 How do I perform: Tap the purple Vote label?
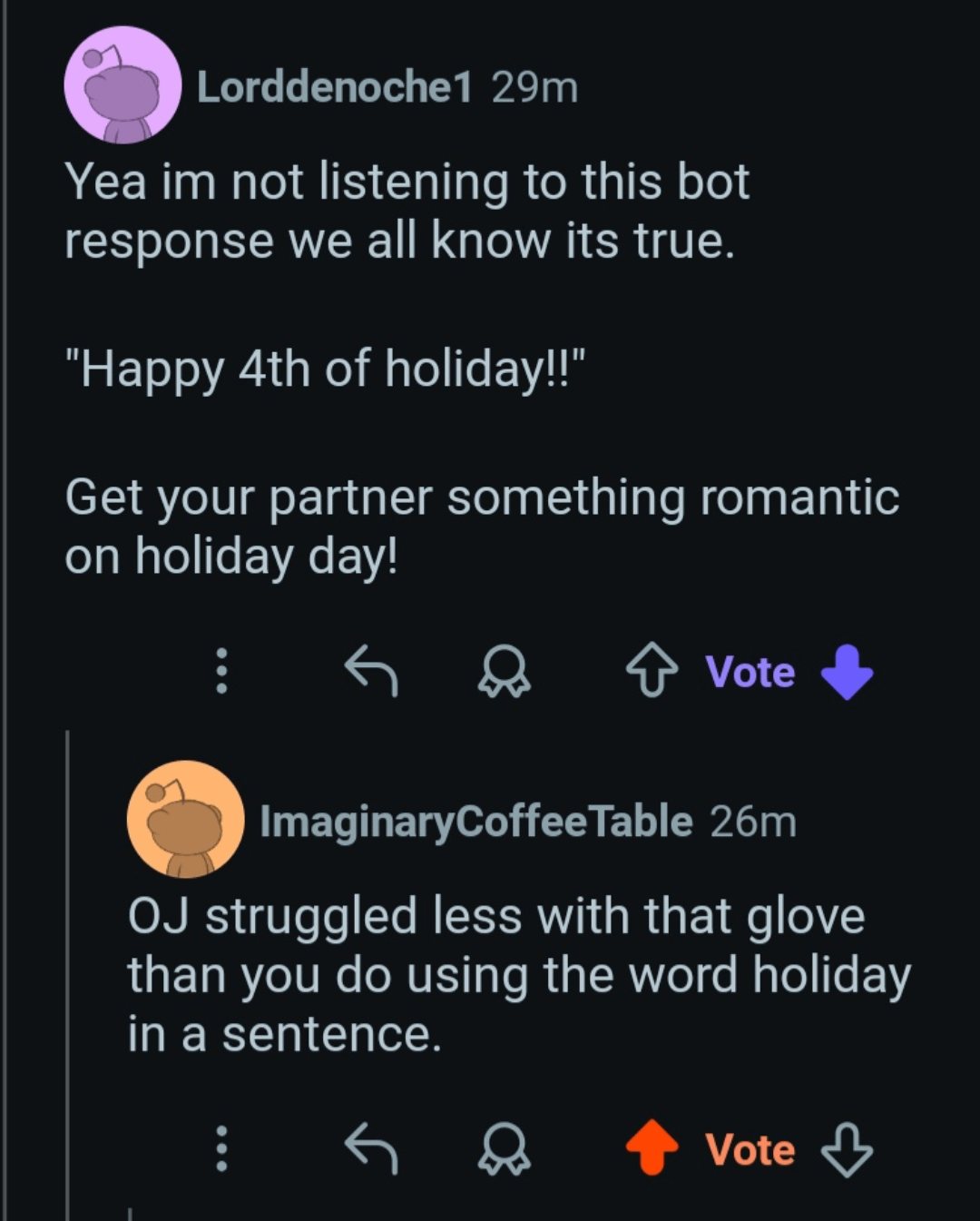pos(750,673)
